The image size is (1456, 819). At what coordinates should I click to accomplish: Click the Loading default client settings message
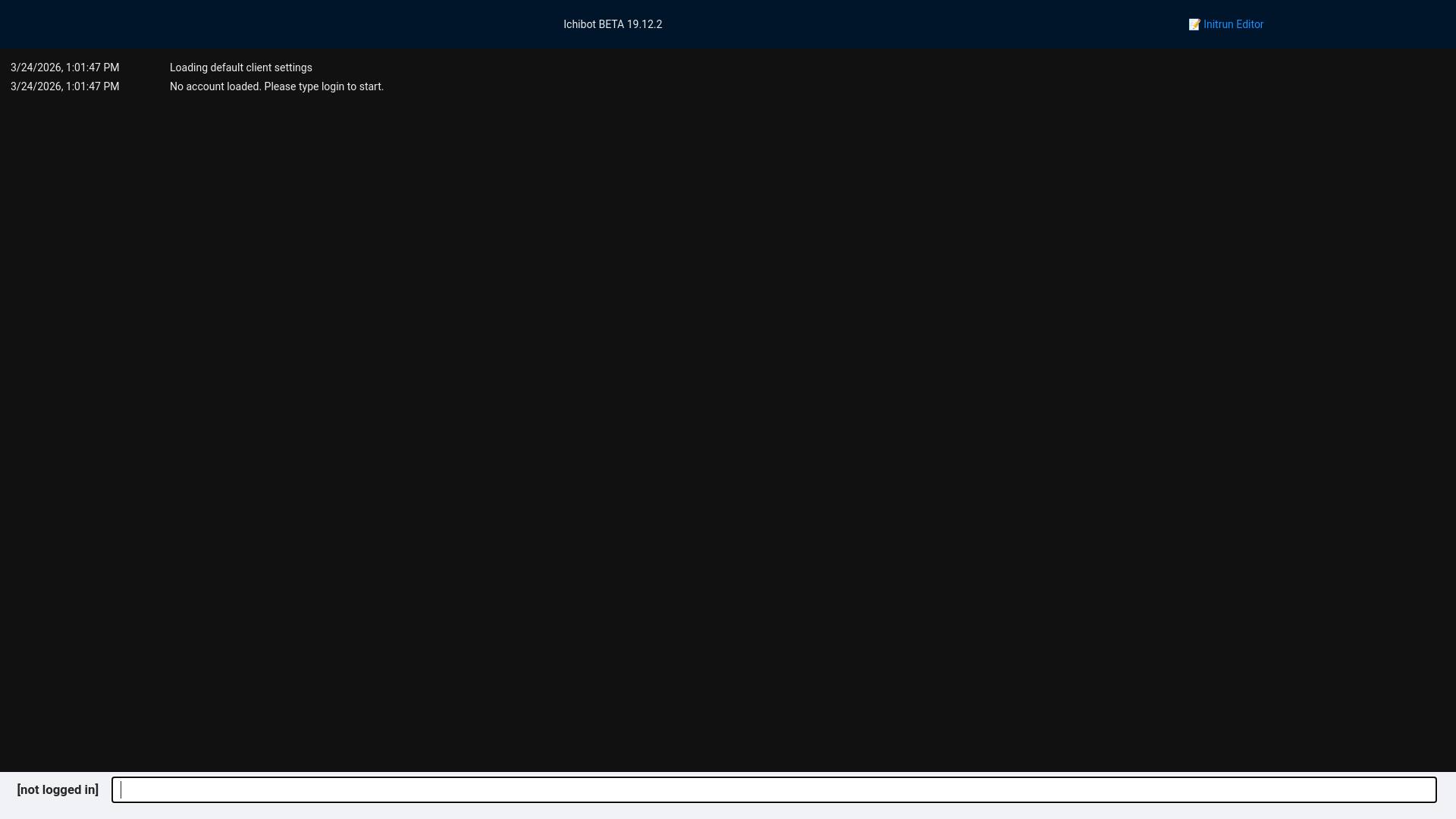pos(240,67)
